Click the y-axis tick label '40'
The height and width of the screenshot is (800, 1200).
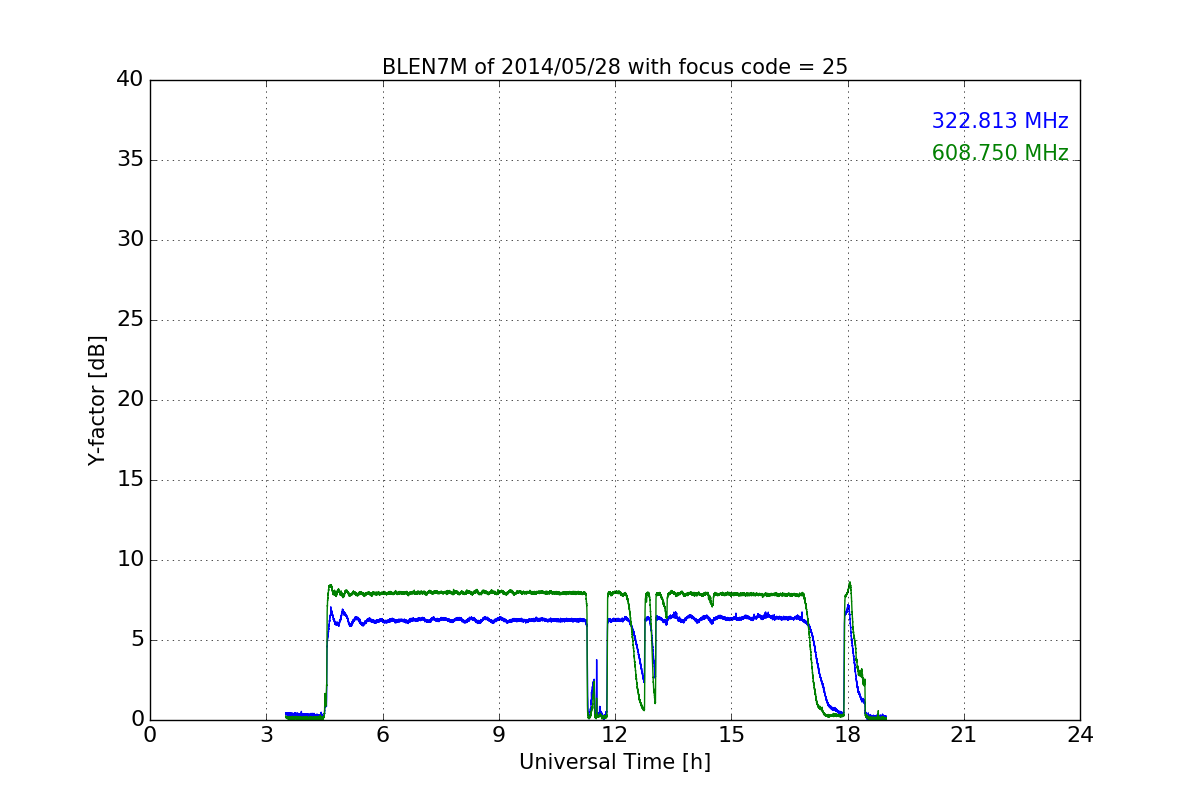[130, 80]
